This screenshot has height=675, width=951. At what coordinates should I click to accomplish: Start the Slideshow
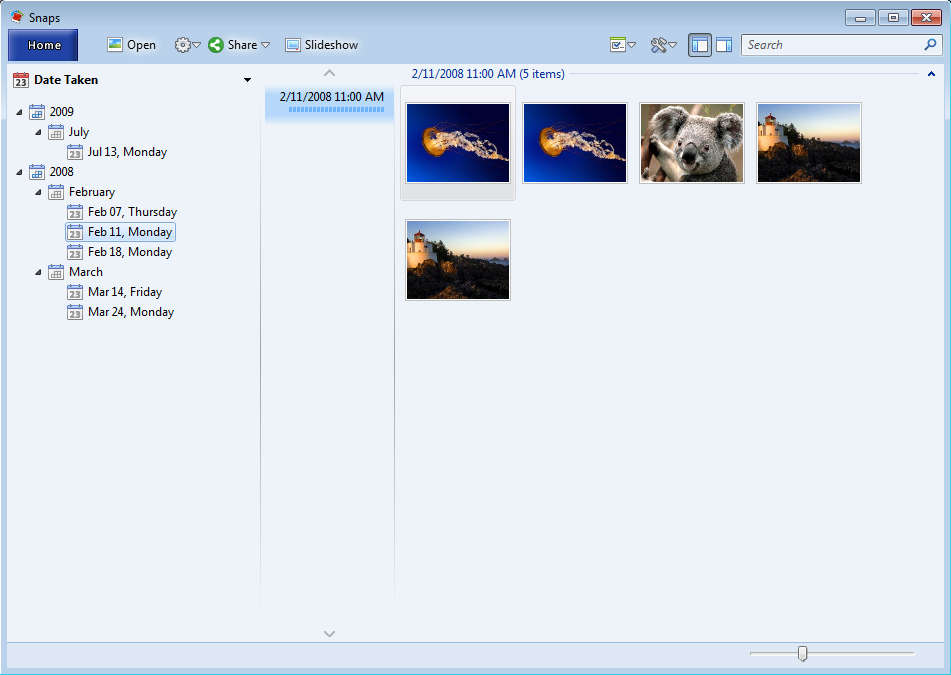322,45
